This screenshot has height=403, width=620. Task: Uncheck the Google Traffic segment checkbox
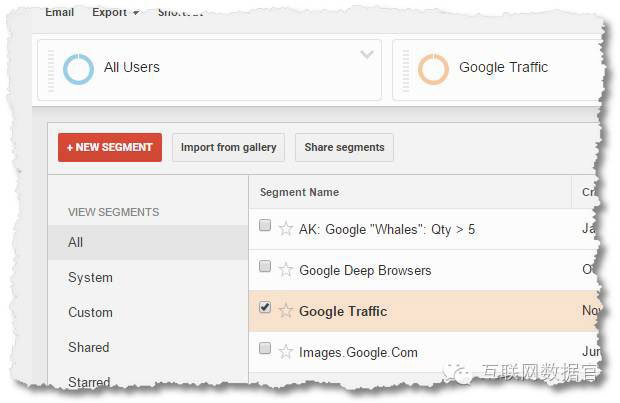(x=265, y=309)
